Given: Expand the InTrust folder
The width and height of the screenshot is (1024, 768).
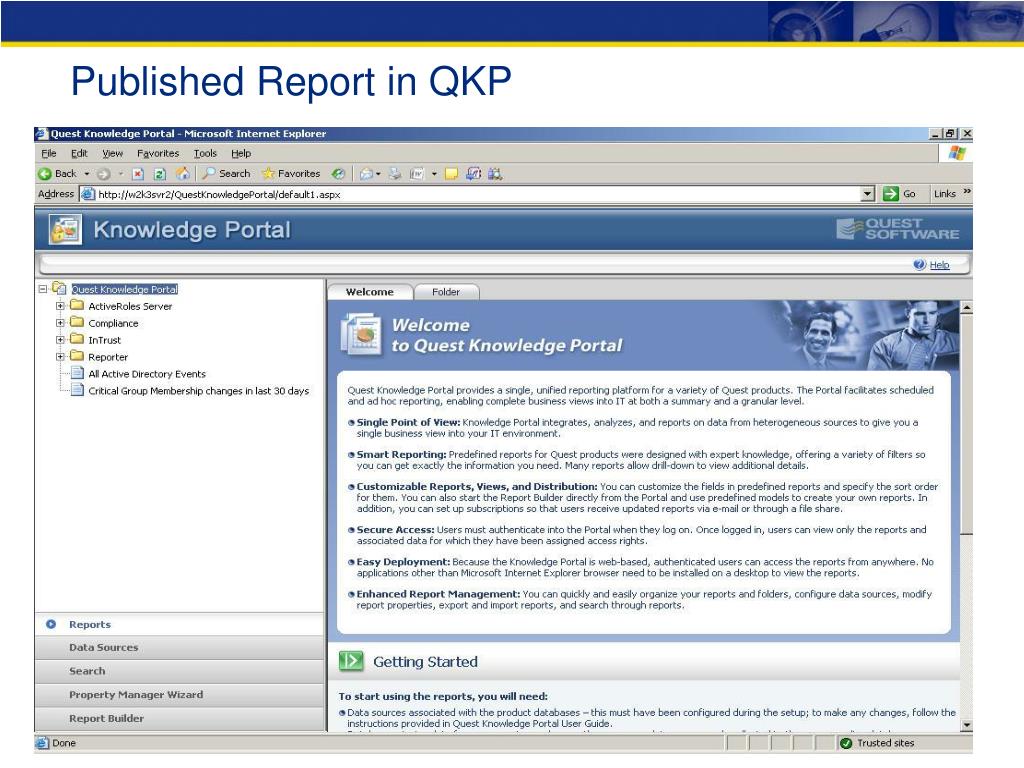Looking at the screenshot, I should [60, 340].
